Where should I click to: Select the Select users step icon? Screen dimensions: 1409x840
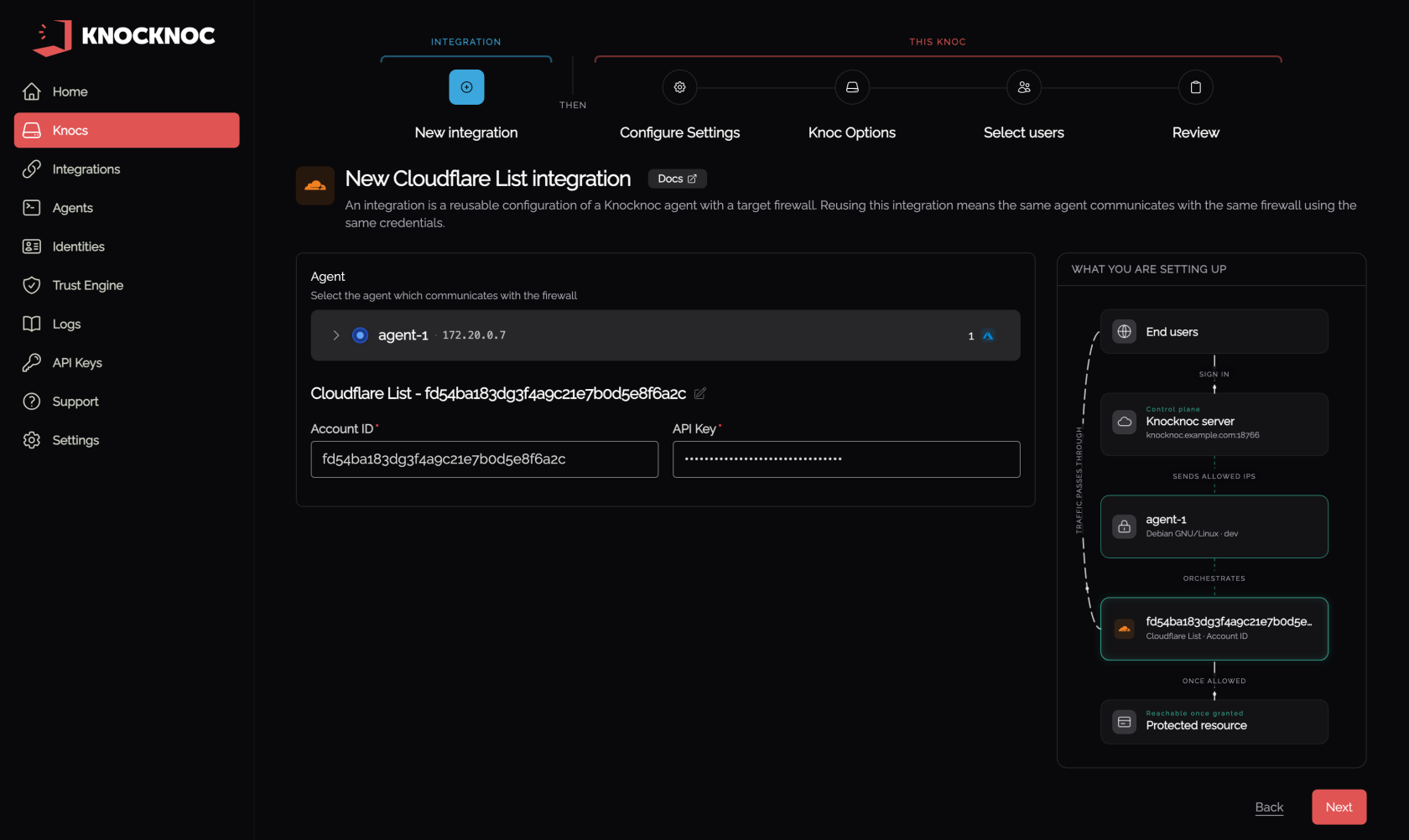coord(1024,87)
